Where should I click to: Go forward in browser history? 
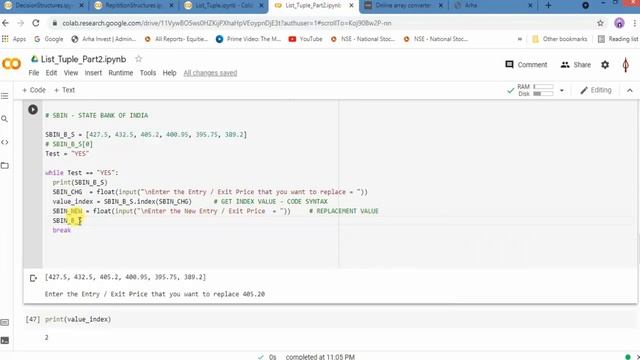click(20, 23)
